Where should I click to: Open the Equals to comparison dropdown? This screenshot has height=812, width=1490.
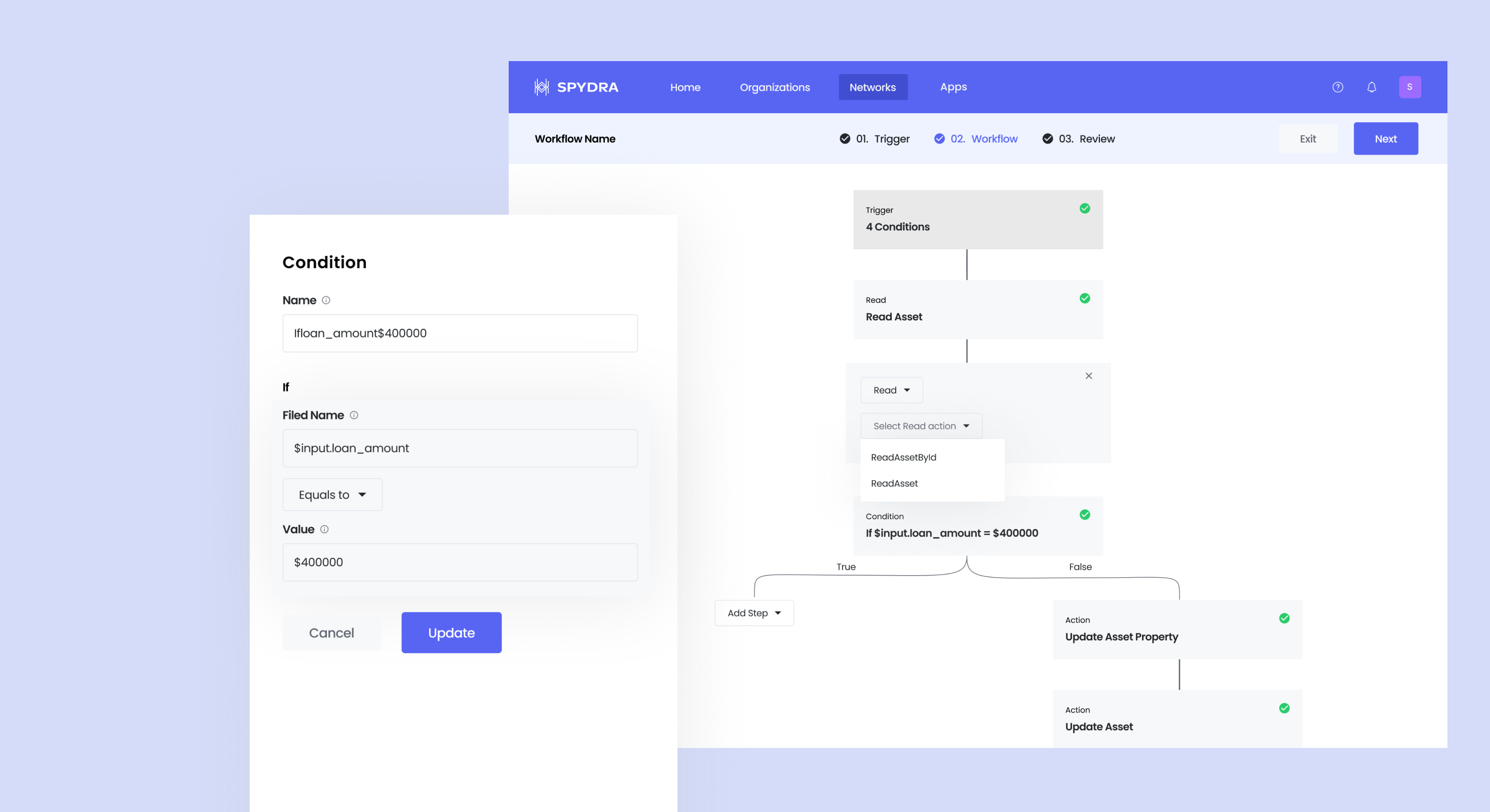332,495
